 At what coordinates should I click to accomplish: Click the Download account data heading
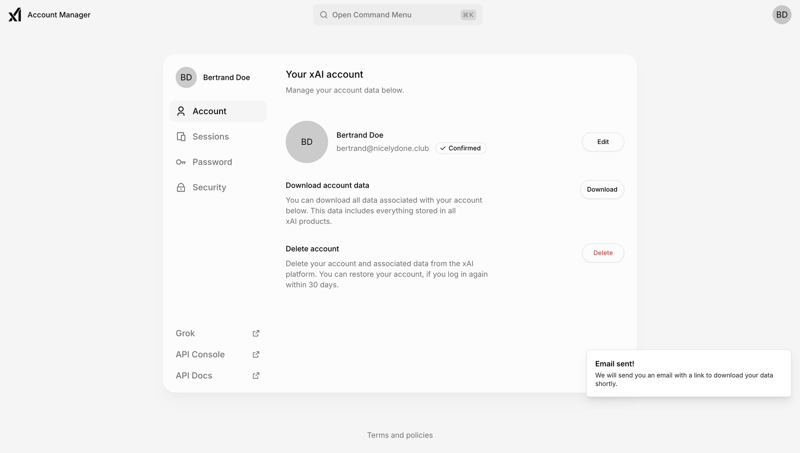(x=327, y=185)
